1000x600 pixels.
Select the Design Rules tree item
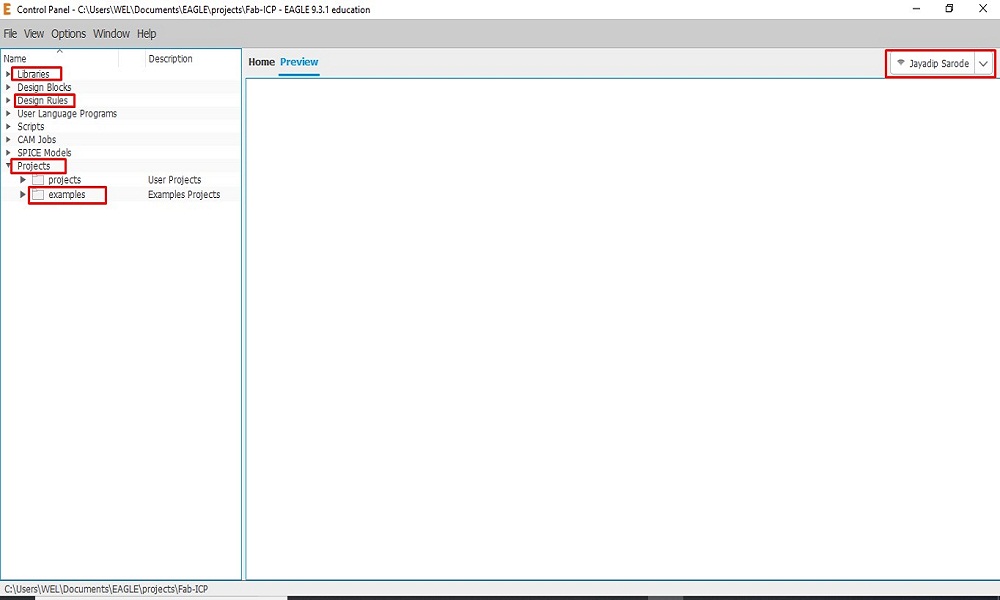tap(42, 100)
